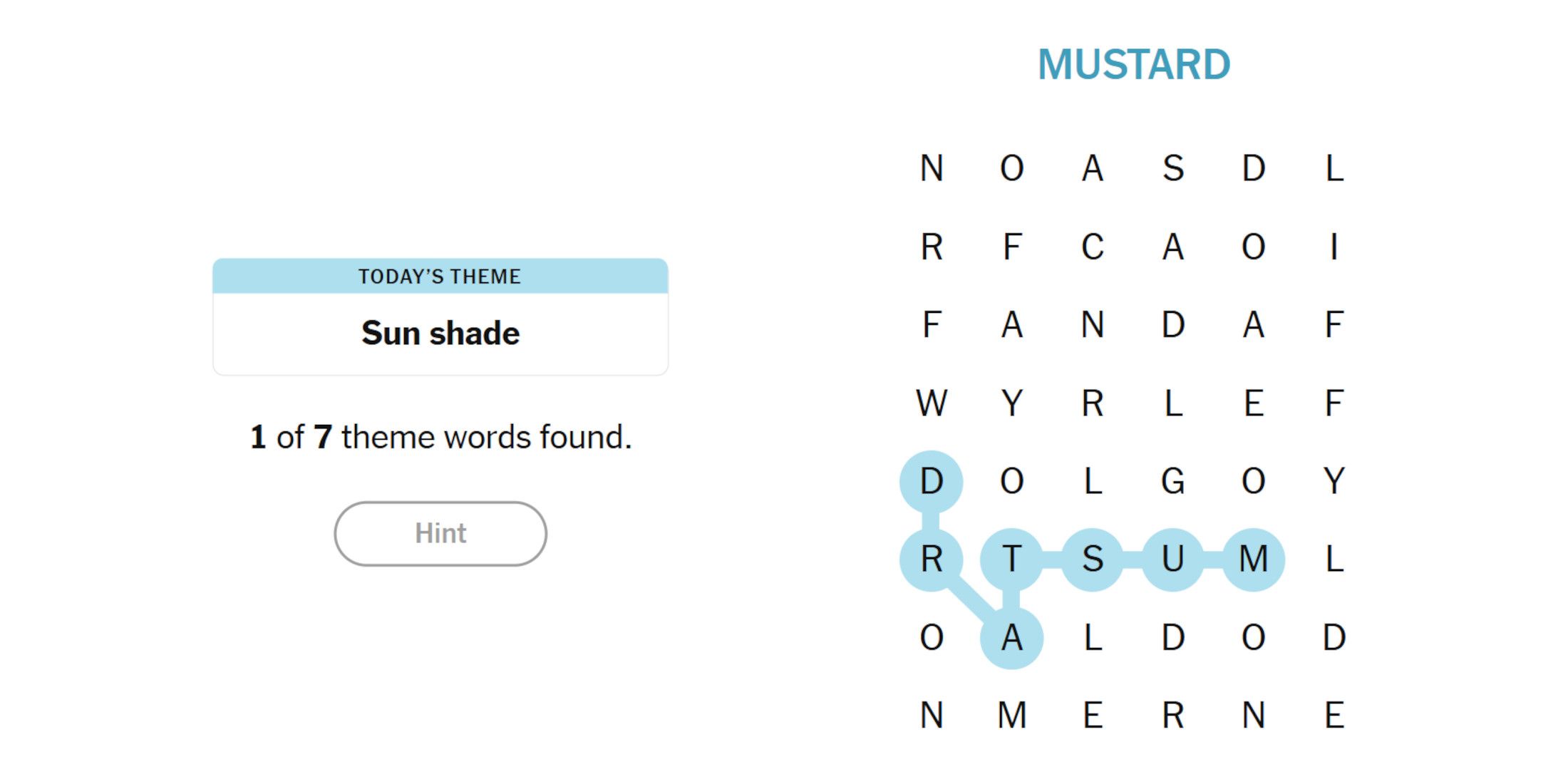This screenshot has width=1568, height=784.
Task: Click the highlighted letter T
Action: (x=1012, y=559)
